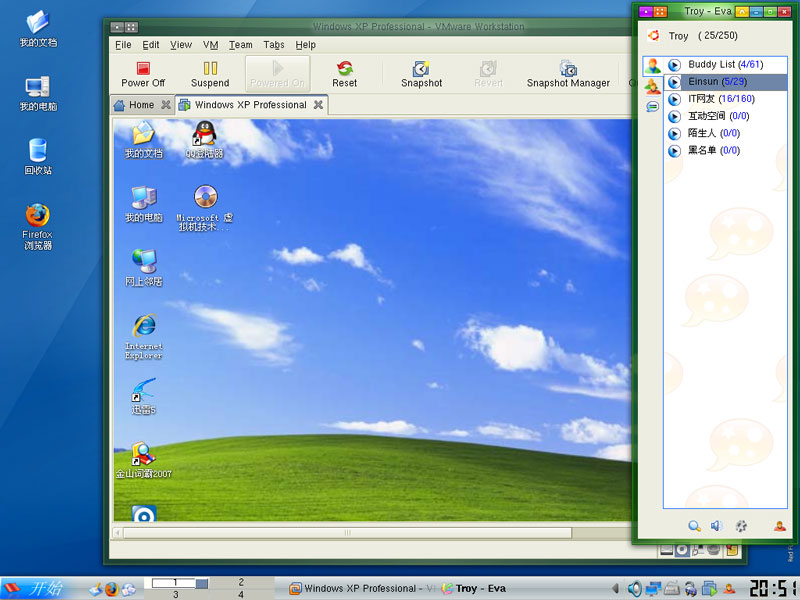Open the Snapshot Manager

(x=568, y=74)
